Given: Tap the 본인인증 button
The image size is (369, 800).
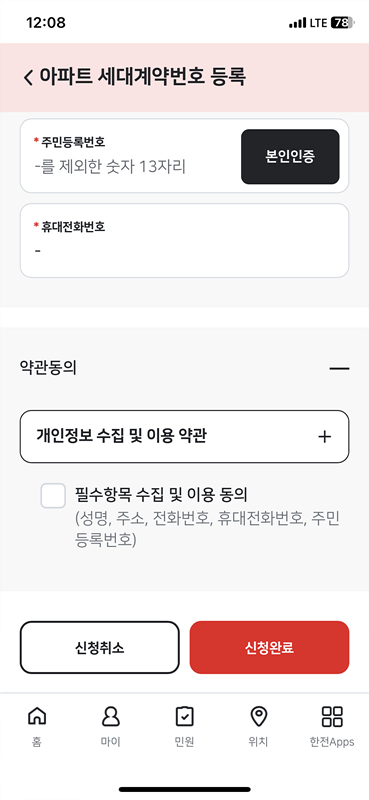Looking at the screenshot, I should (290, 157).
